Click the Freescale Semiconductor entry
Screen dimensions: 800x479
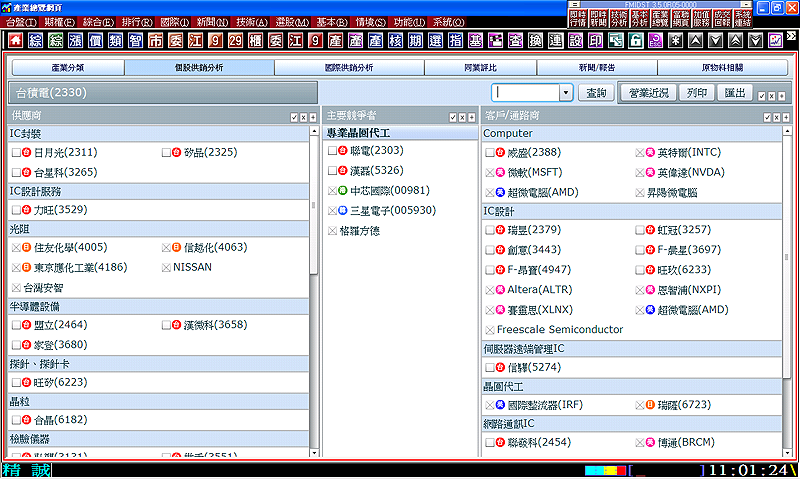click(x=560, y=330)
